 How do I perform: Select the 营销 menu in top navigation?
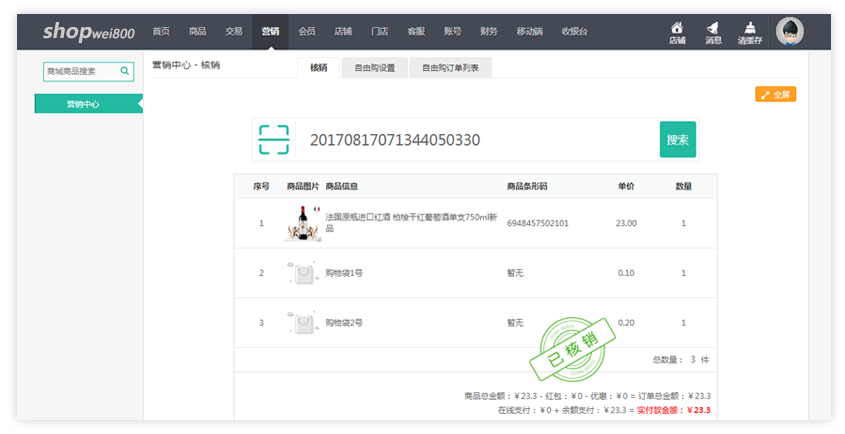[x=271, y=31]
